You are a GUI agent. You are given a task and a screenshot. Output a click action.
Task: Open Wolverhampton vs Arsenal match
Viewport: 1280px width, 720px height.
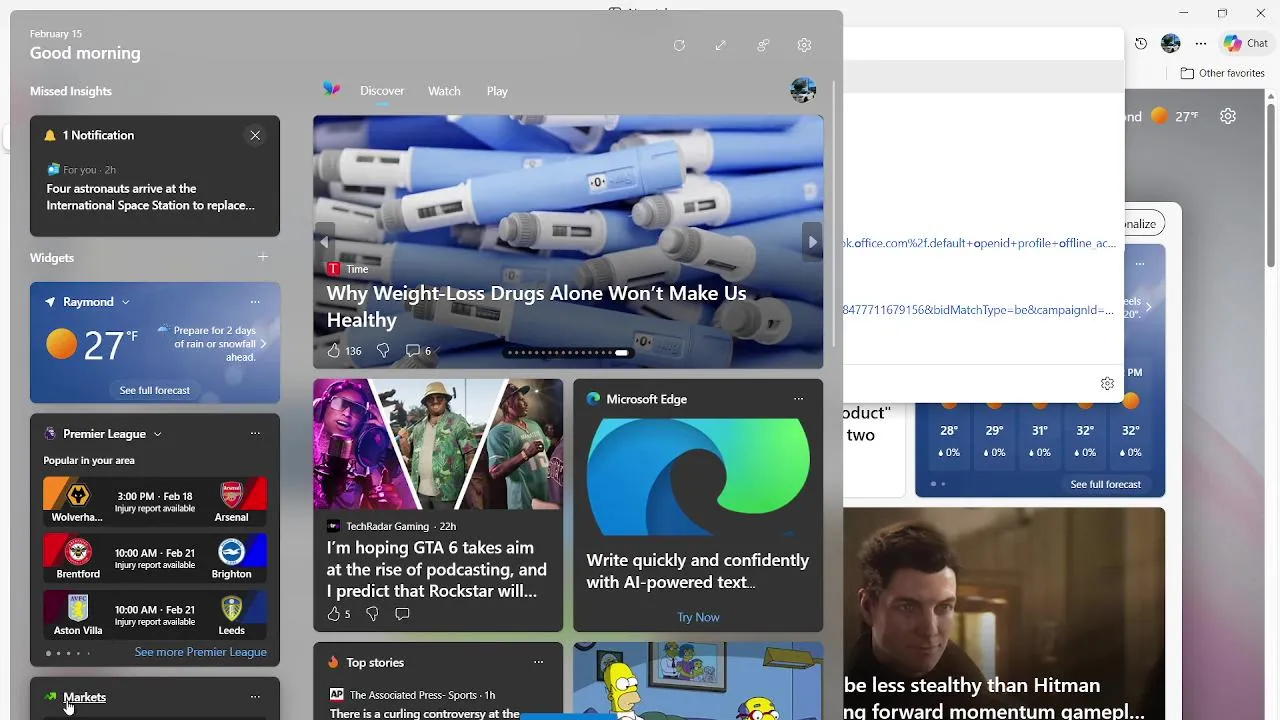tap(155, 501)
